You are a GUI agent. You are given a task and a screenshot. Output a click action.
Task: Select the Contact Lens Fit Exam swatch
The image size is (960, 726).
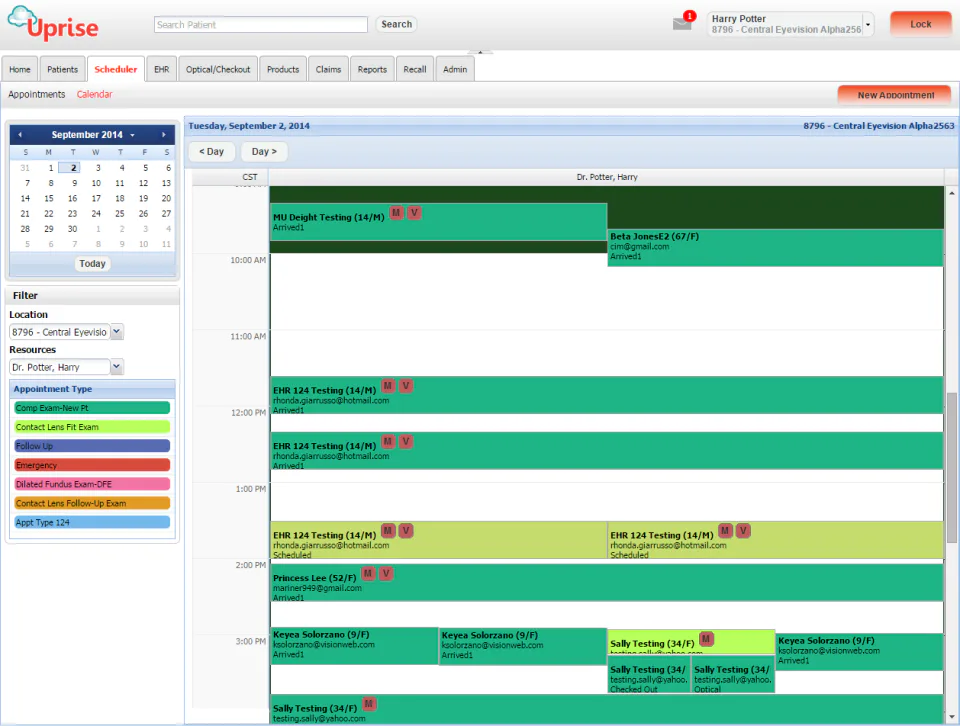pos(92,427)
